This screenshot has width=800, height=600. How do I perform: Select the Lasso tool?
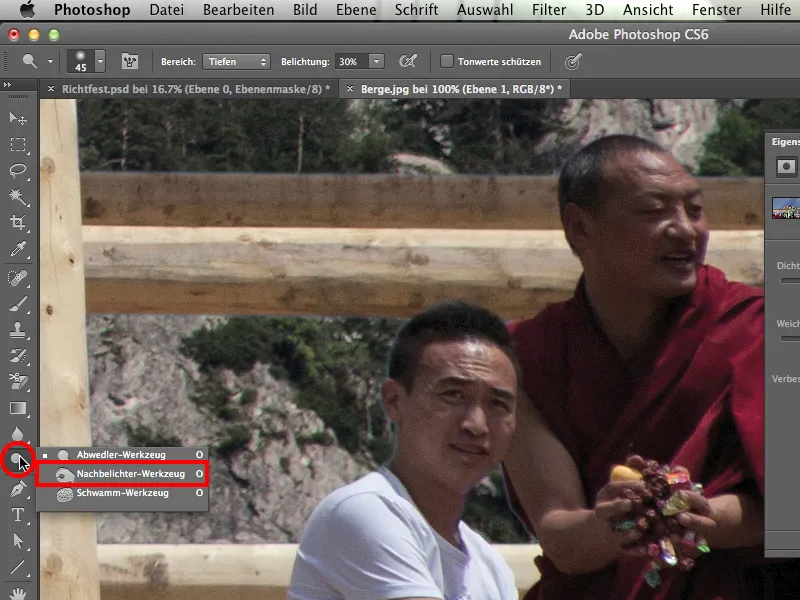tap(18, 170)
